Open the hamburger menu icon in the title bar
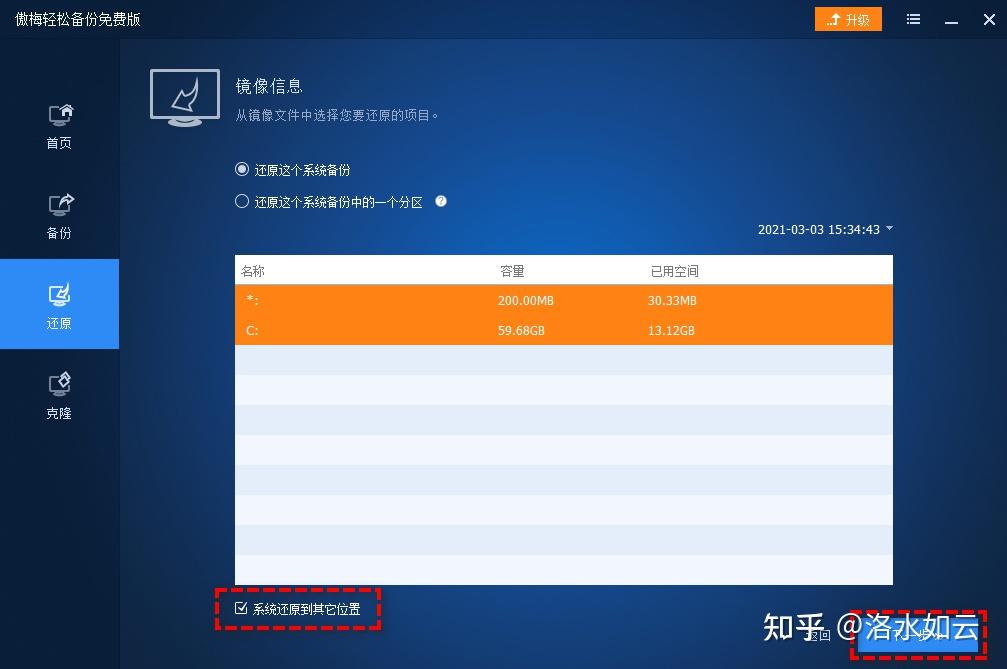Image resolution: width=1007 pixels, height=669 pixels. click(x=913, y=19)
